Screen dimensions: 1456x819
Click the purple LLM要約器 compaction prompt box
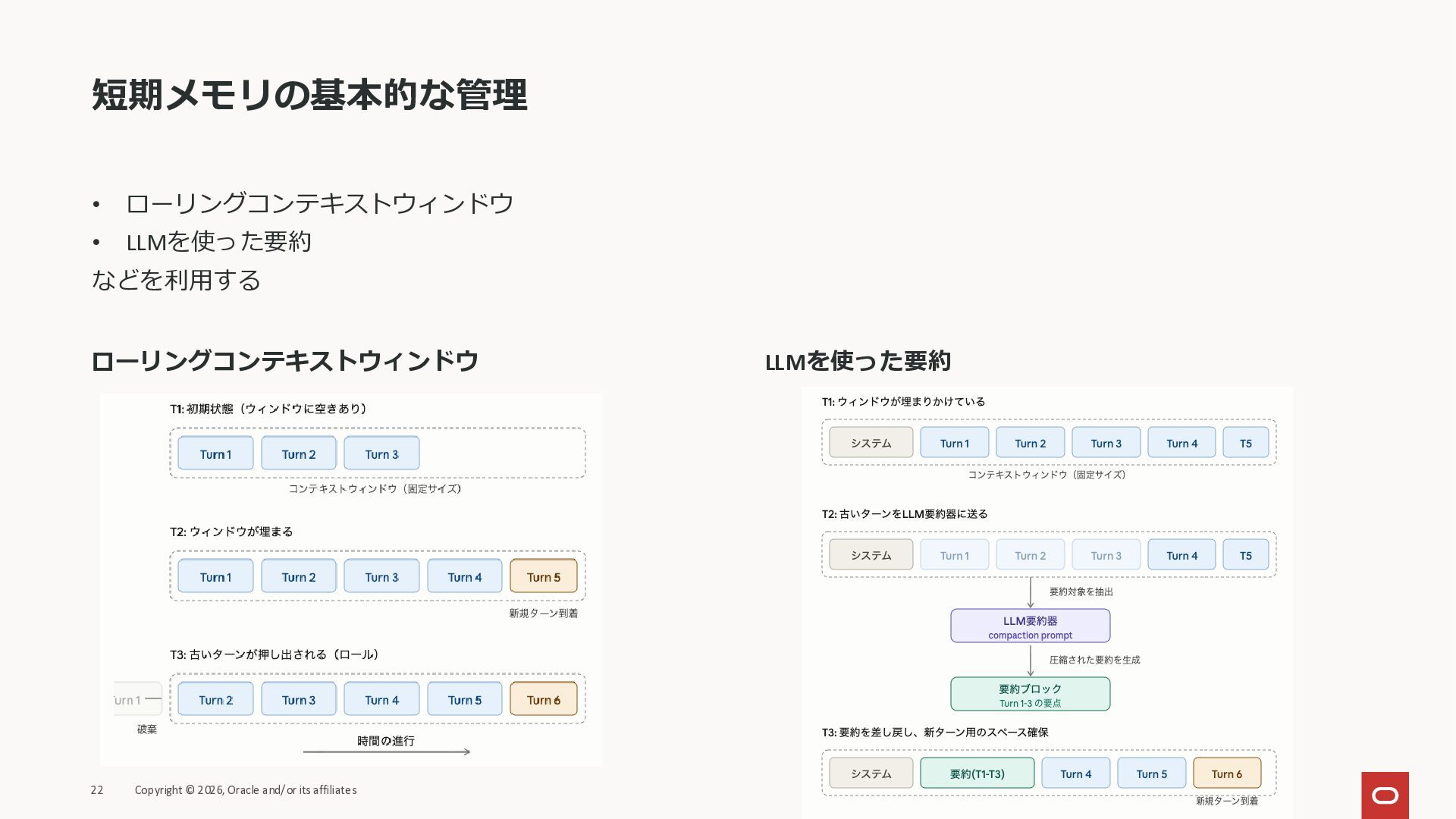click(1030, 626)
